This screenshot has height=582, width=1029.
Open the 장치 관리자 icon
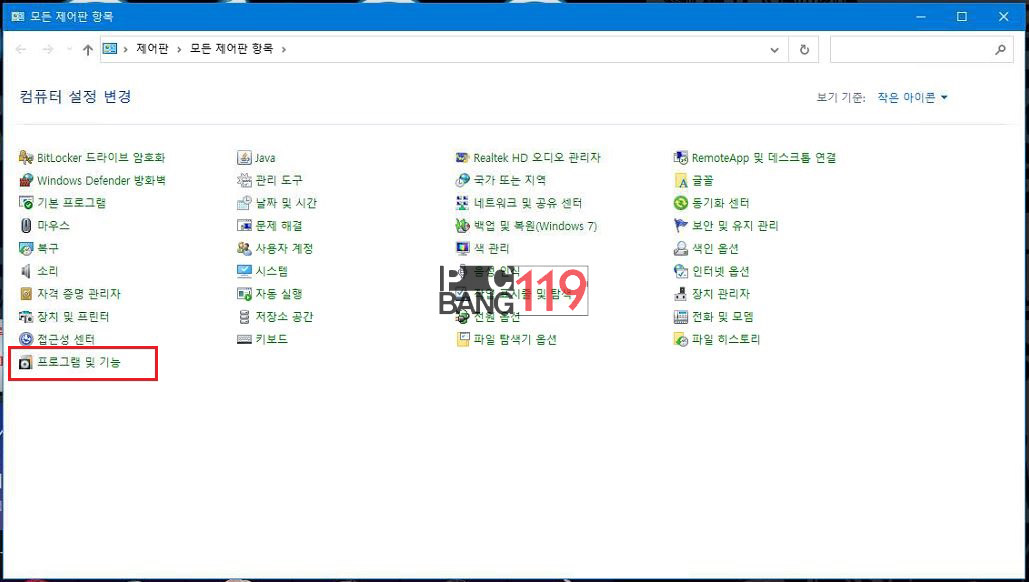click(681, 294)
